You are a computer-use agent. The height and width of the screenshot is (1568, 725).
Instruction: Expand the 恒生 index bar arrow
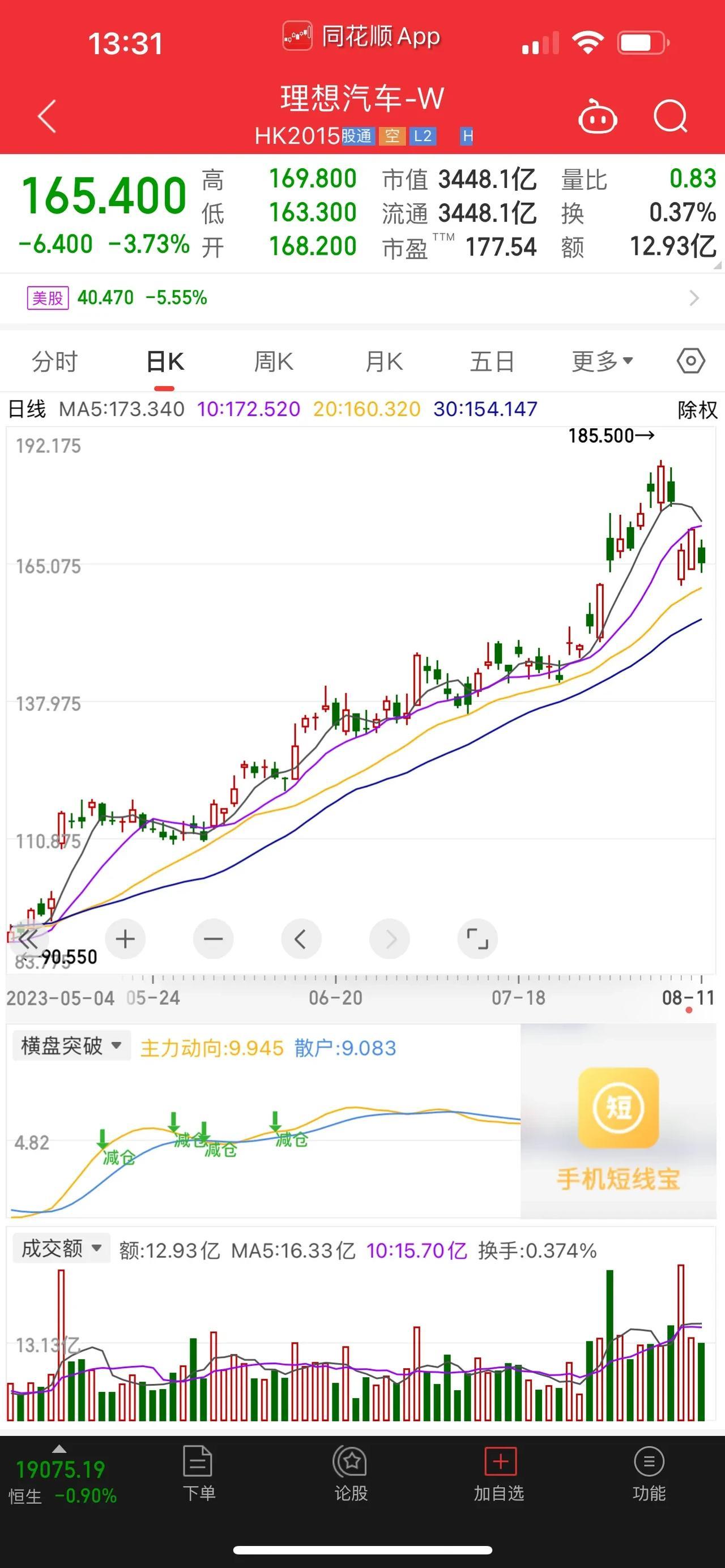(x=59, y=1449)
